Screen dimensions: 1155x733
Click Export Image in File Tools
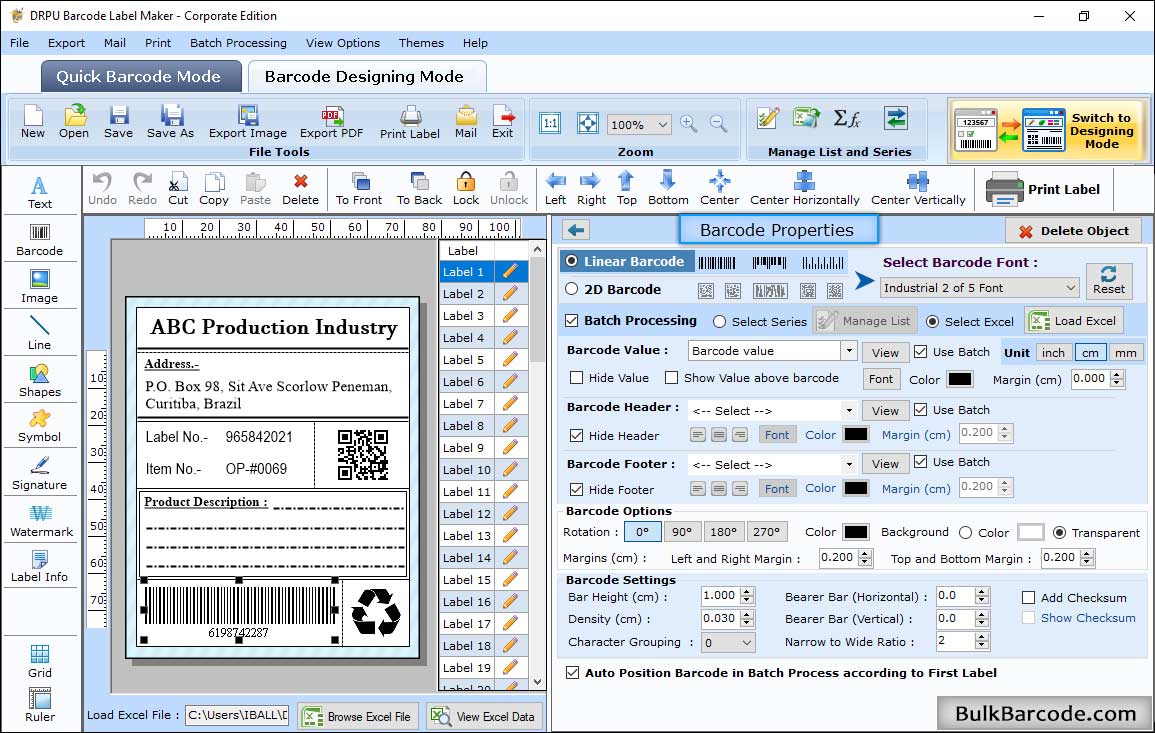pyautogui.click(x=248, y=122)
